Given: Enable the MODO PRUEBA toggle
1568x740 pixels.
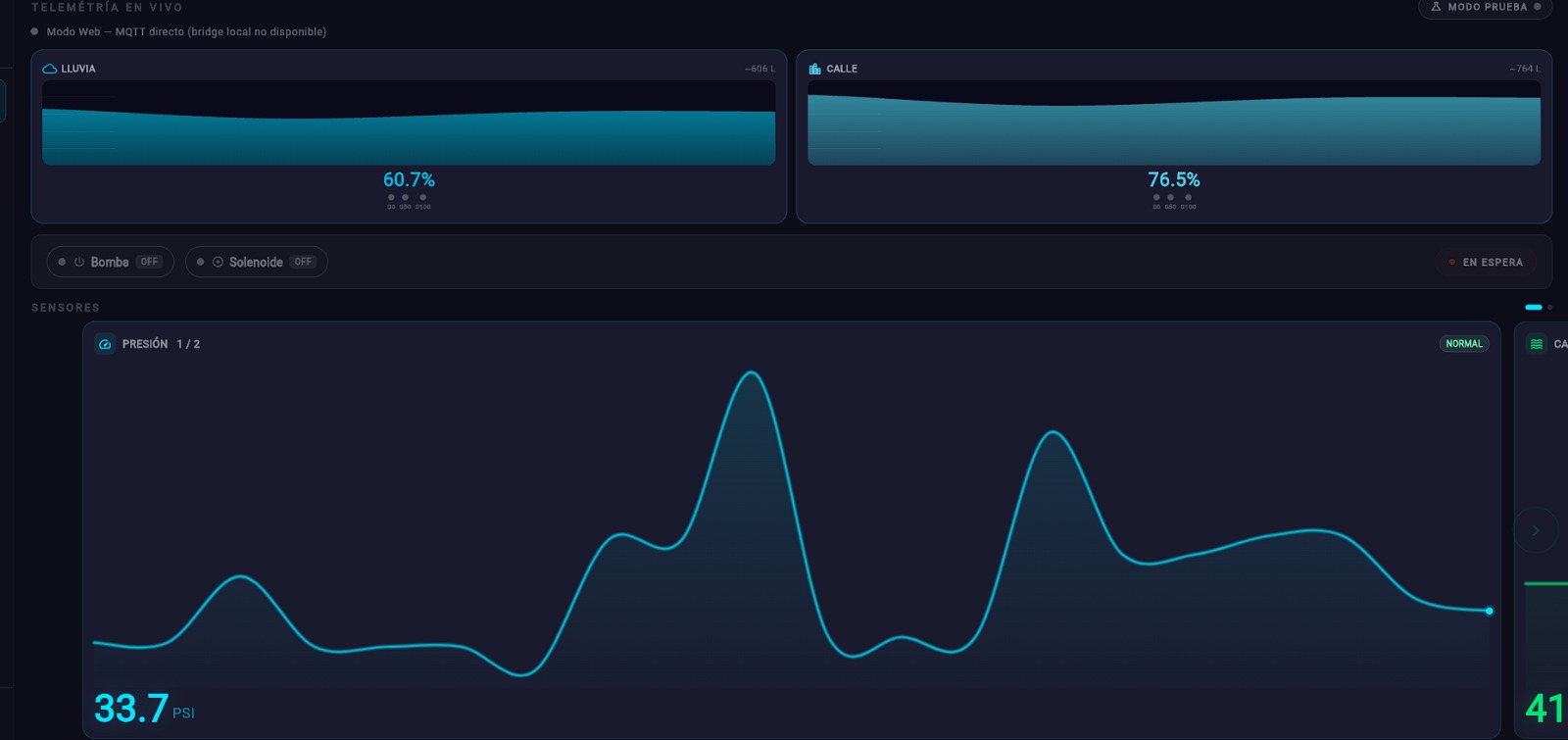Looking at the screenshot, I should pos(1485,7).
